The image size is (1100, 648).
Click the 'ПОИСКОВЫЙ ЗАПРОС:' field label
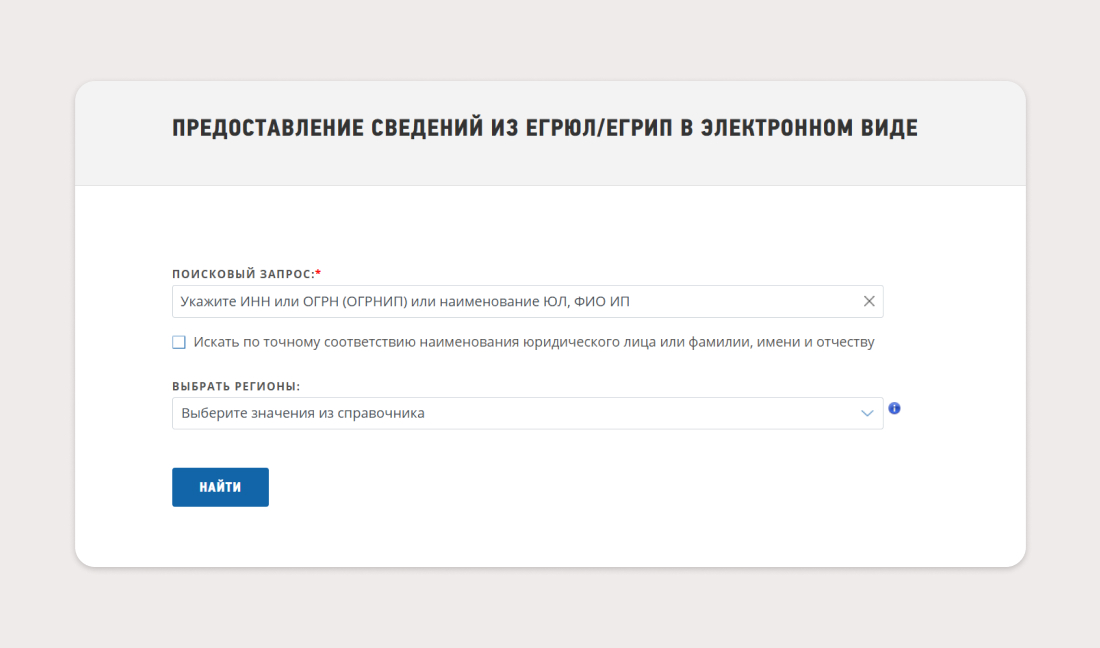[x=246, y=274]
